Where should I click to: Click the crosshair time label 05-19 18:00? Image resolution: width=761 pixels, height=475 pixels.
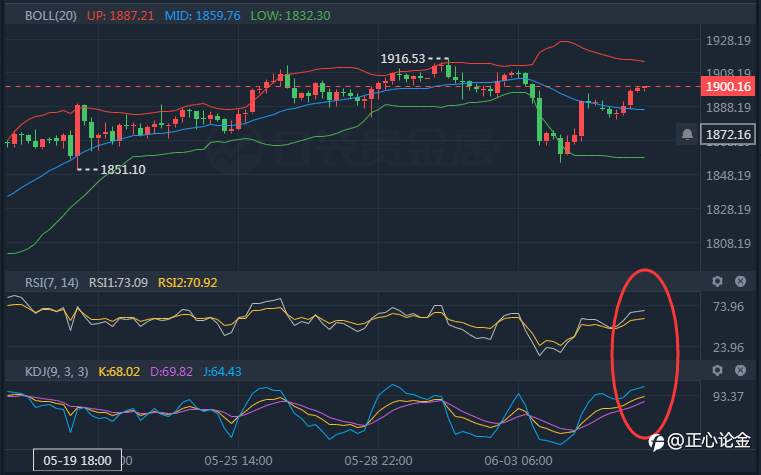(x=77, y=460)
